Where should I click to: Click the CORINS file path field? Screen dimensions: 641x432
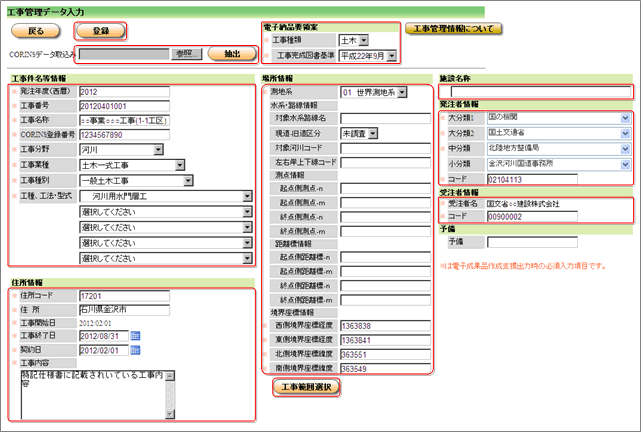[124, 54]
